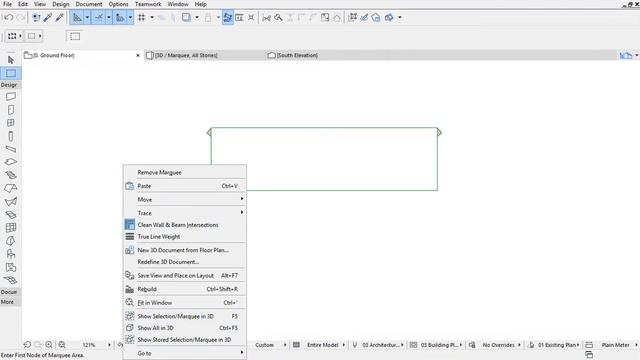The image size is (640, 360).
Task: Click the scissors Trim icon in toolbar
Action: pos(267,18)
